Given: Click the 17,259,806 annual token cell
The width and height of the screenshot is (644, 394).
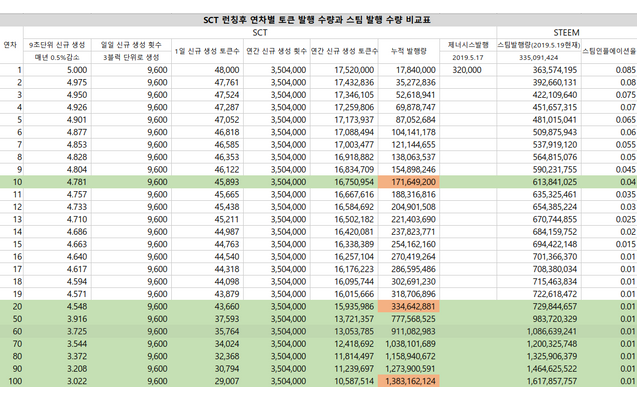Looking at the screenshot, I should [354, 107].
